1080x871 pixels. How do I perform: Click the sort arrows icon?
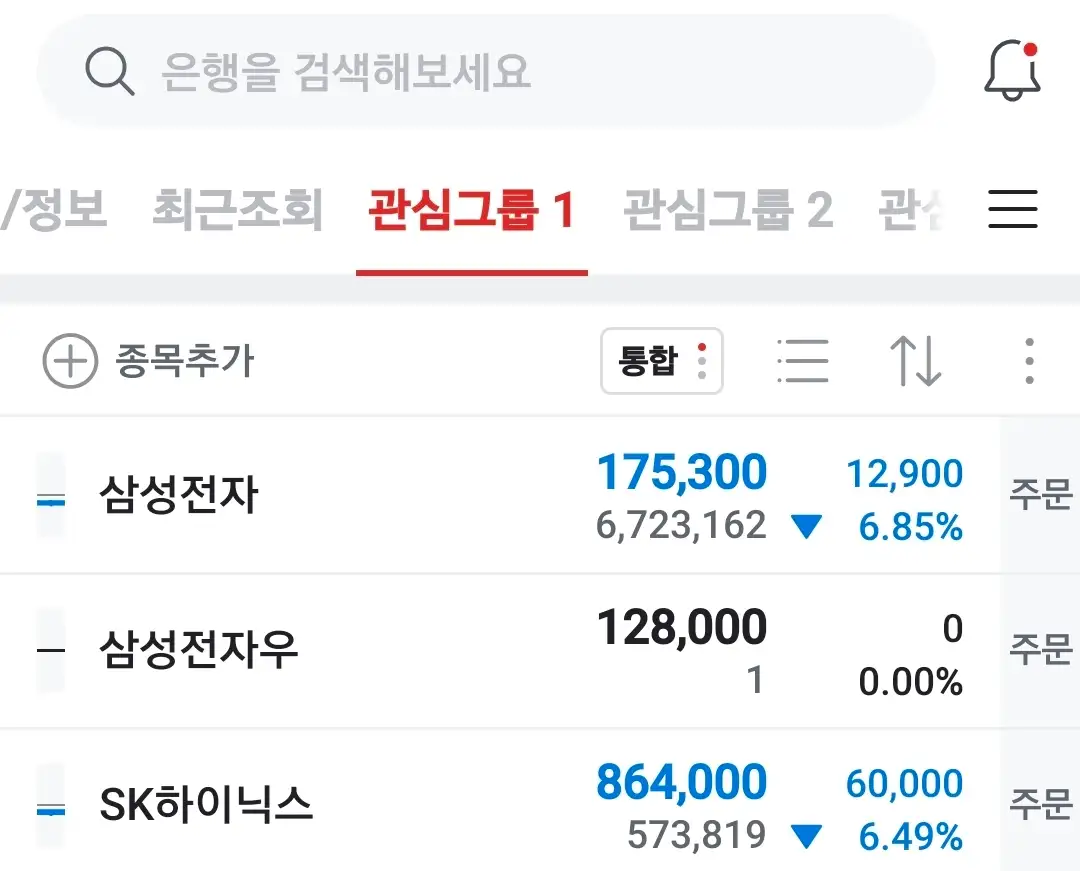coord(915,362)
